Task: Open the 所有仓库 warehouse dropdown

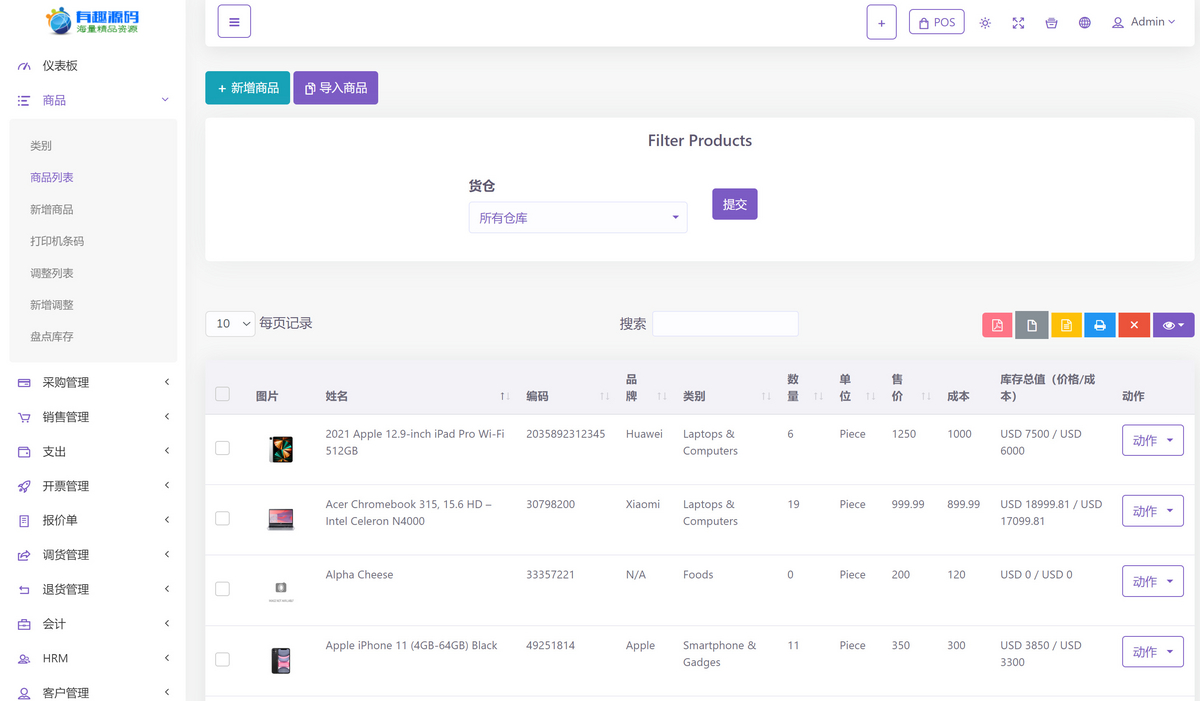Action: pyautogui.click(x=577, y=218)
